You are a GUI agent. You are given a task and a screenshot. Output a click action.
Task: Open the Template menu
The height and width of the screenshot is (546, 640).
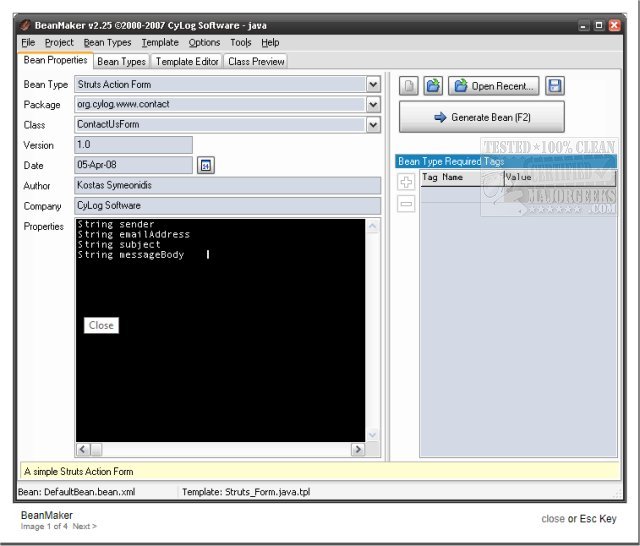click(159, 43)
